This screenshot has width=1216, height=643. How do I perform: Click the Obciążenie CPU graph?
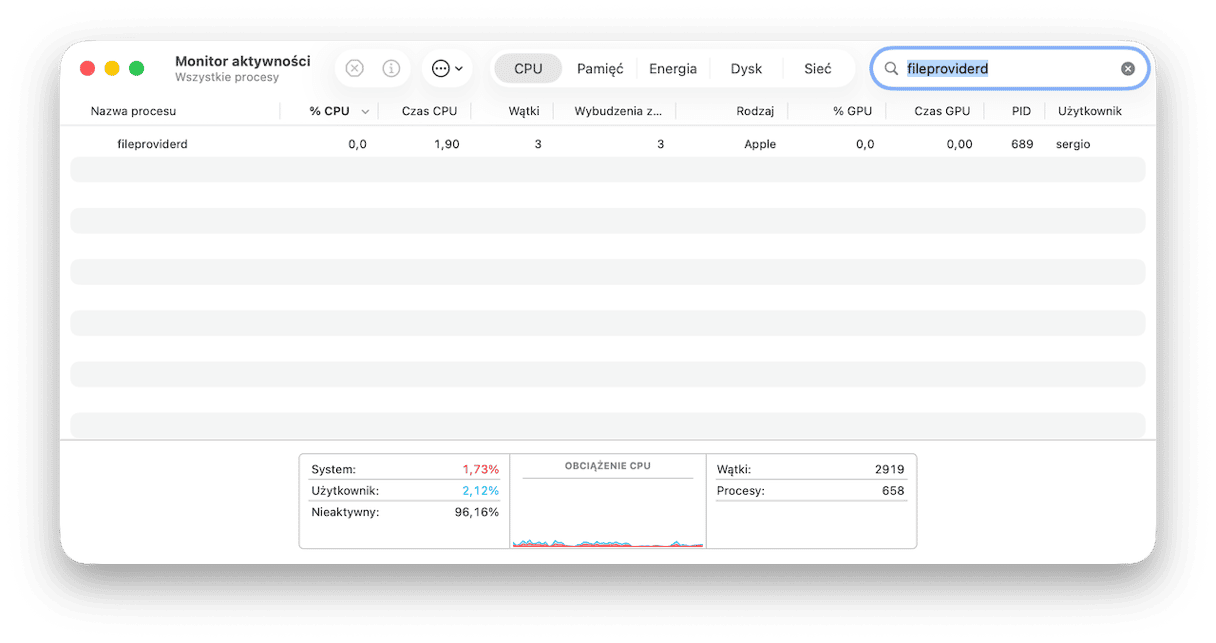pyautogui.click(x=607, y=510)
